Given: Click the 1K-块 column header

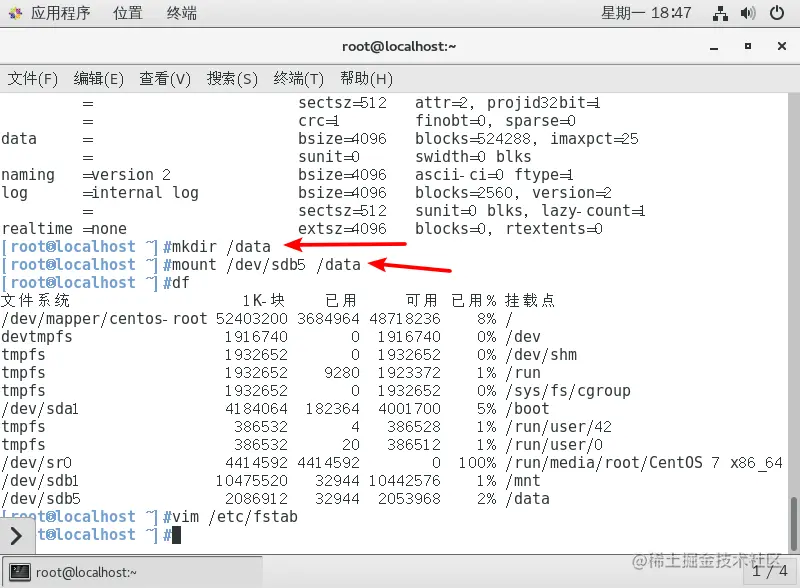Looking at the screenshot, I should click(264, 301).
